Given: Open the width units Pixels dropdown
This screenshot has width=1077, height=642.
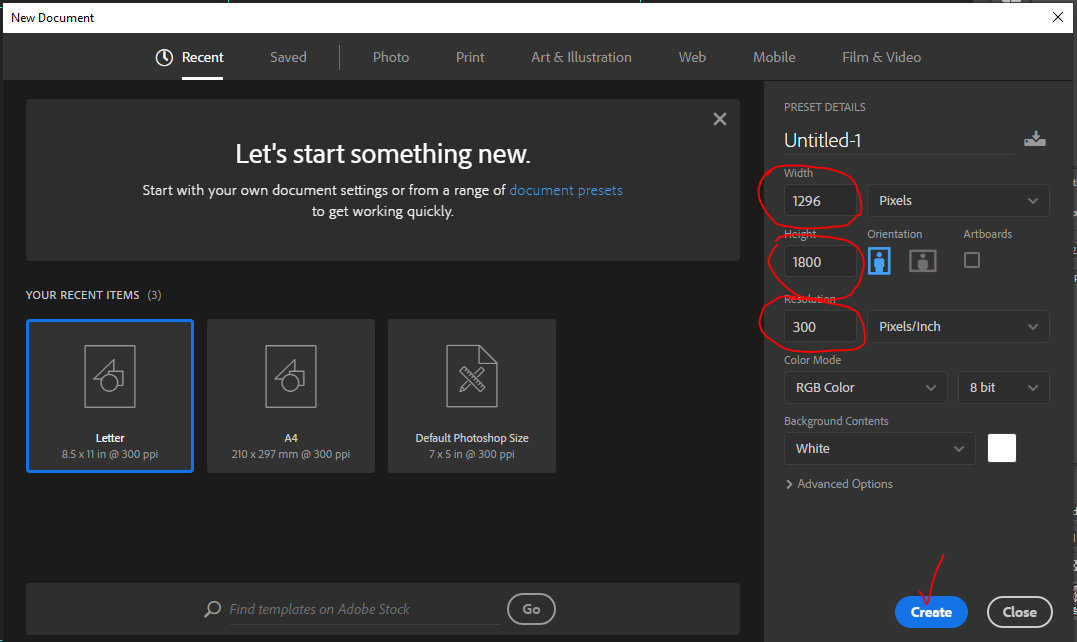Looking at the screenshot, I should (x=958, y=201).
